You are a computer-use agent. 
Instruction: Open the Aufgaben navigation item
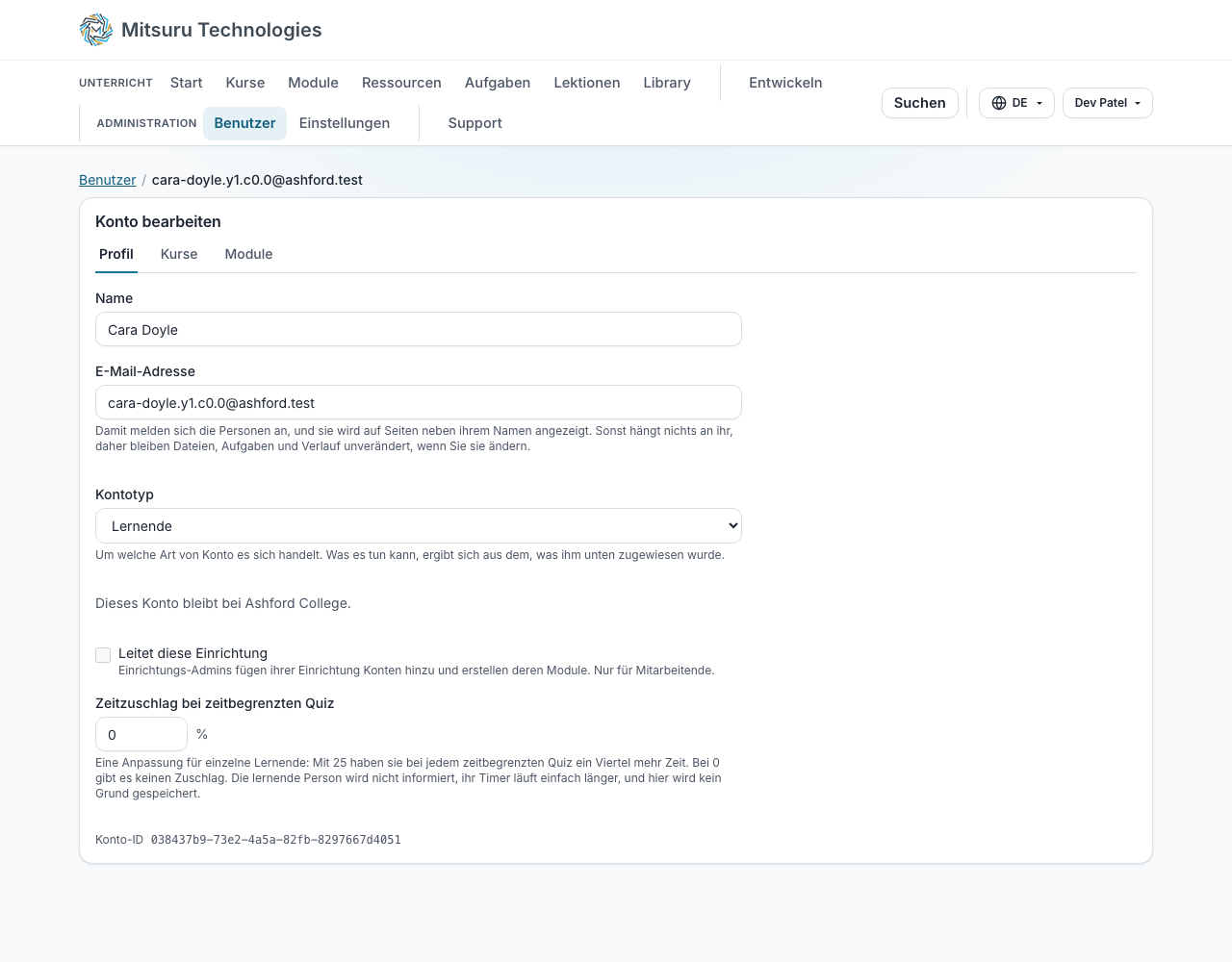coord(498,83)
